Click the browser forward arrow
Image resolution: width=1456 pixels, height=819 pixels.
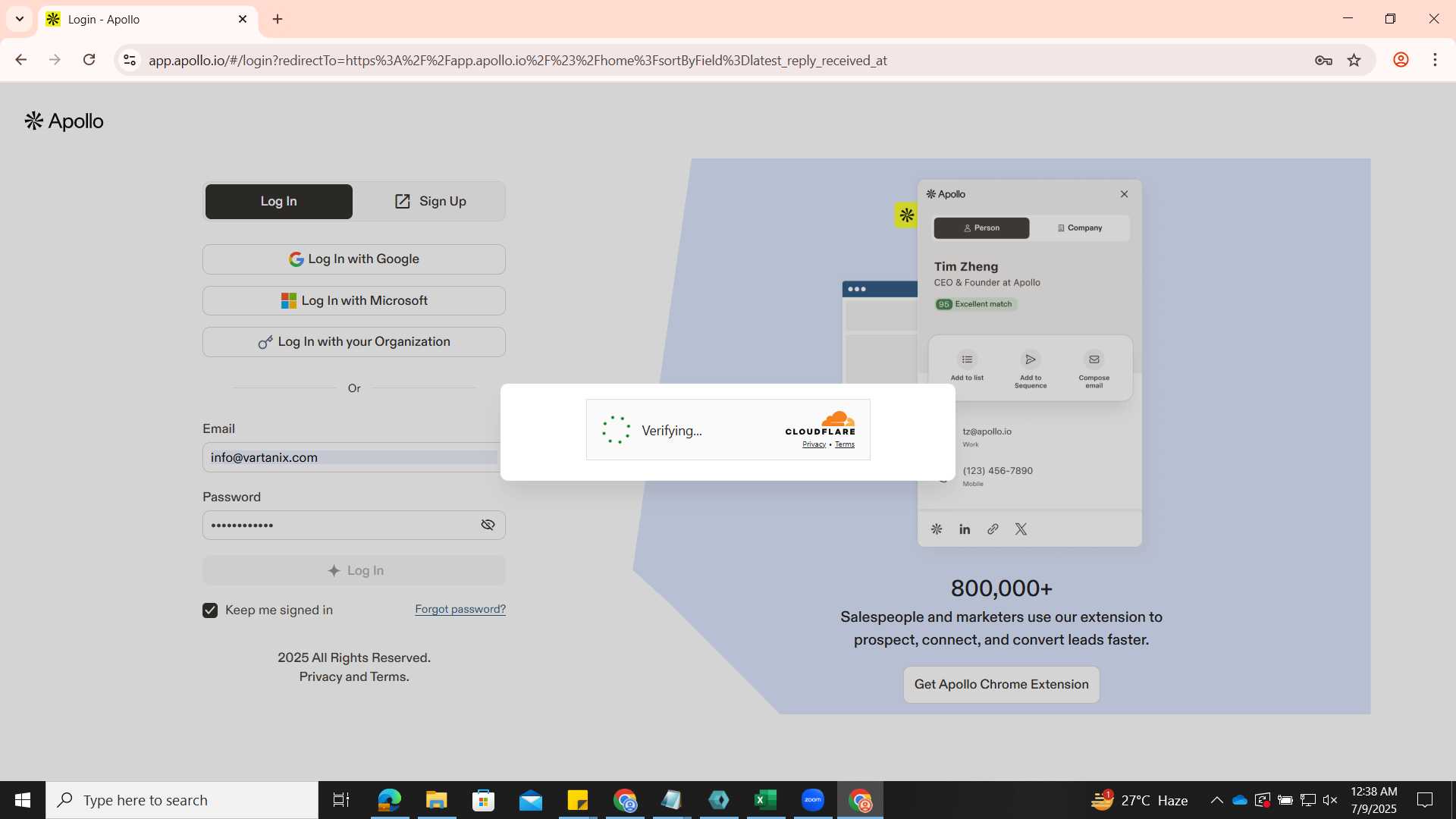55,60
